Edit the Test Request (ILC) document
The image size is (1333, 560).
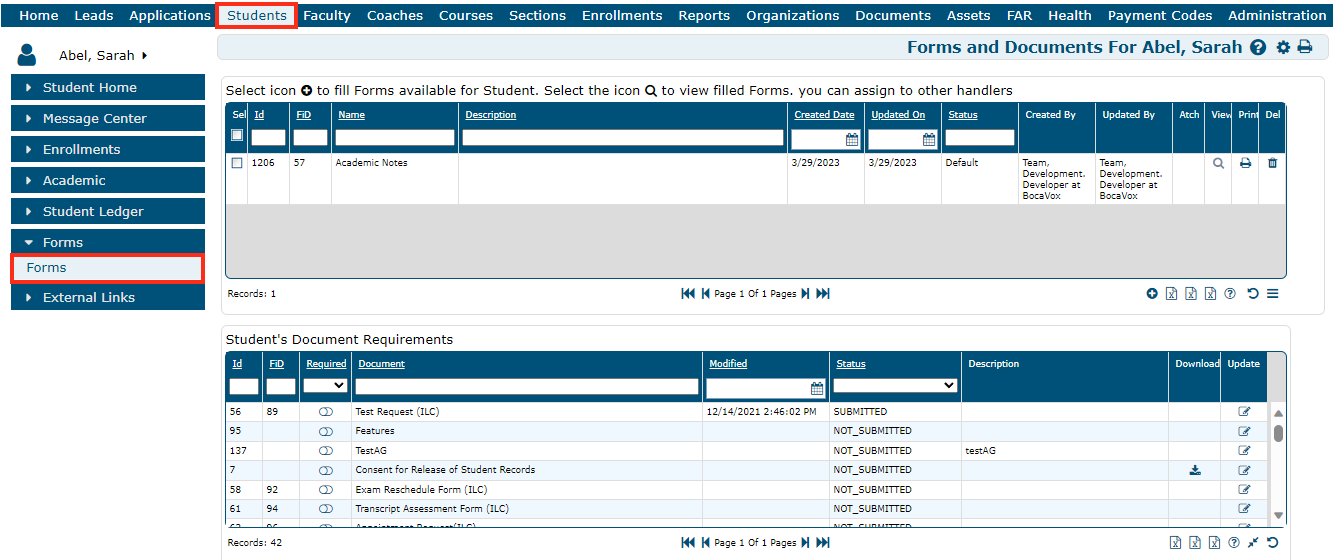tap(1244, 411)
